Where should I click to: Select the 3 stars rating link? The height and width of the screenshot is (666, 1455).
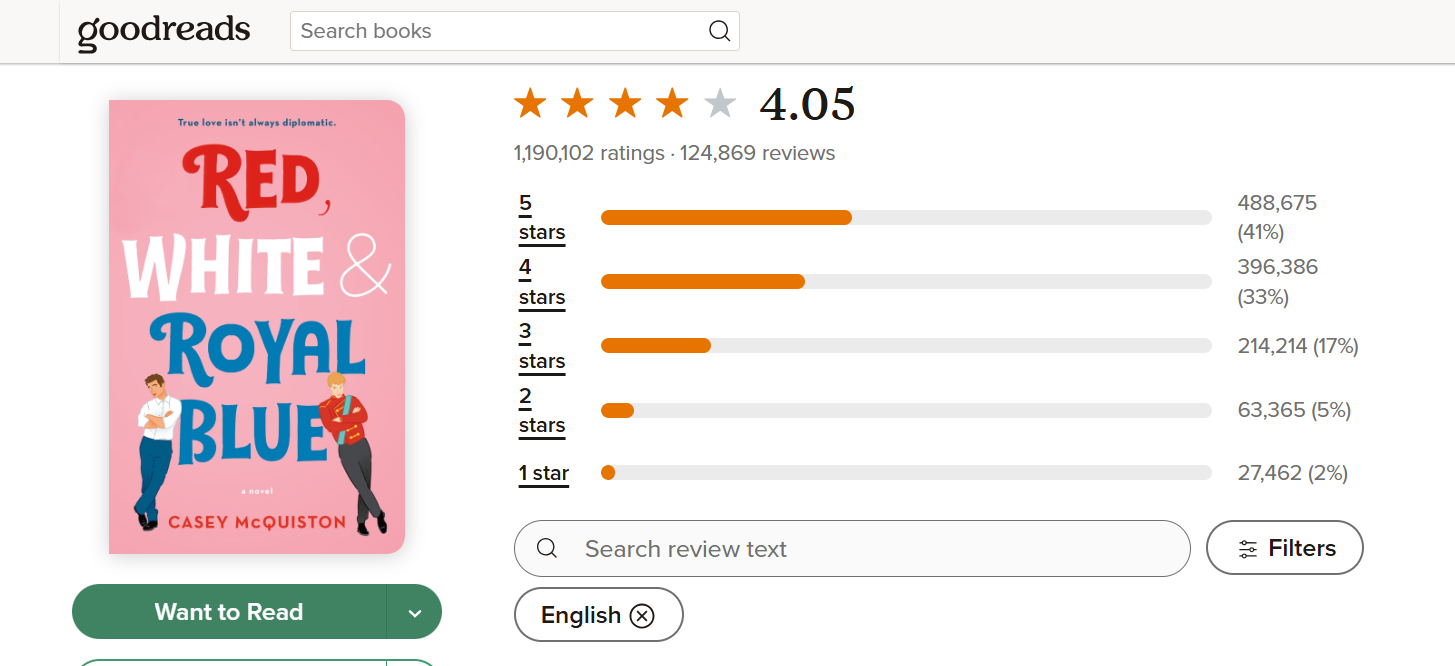point(541,346)
